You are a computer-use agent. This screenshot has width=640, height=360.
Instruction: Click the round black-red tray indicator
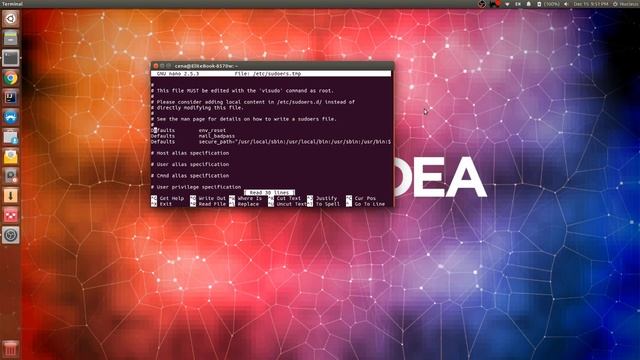(482, 4)
